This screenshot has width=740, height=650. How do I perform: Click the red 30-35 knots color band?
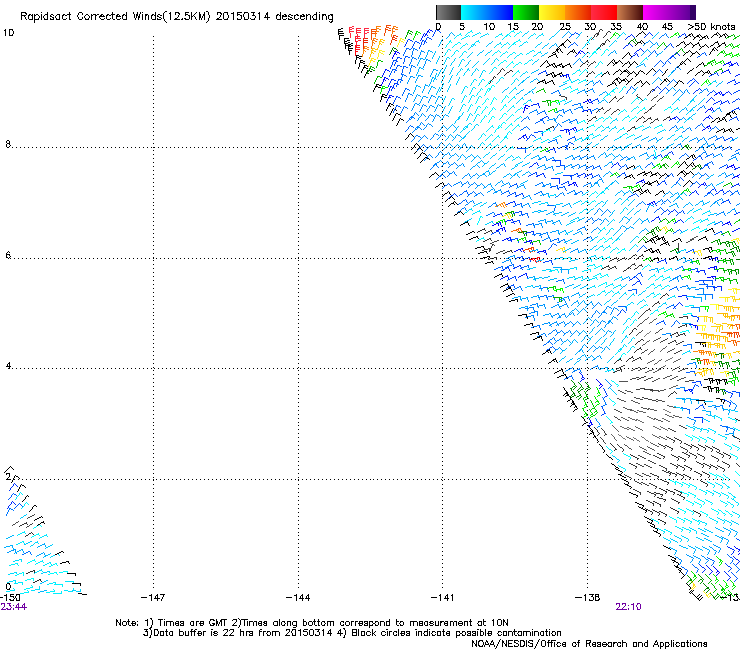(604, 12)
